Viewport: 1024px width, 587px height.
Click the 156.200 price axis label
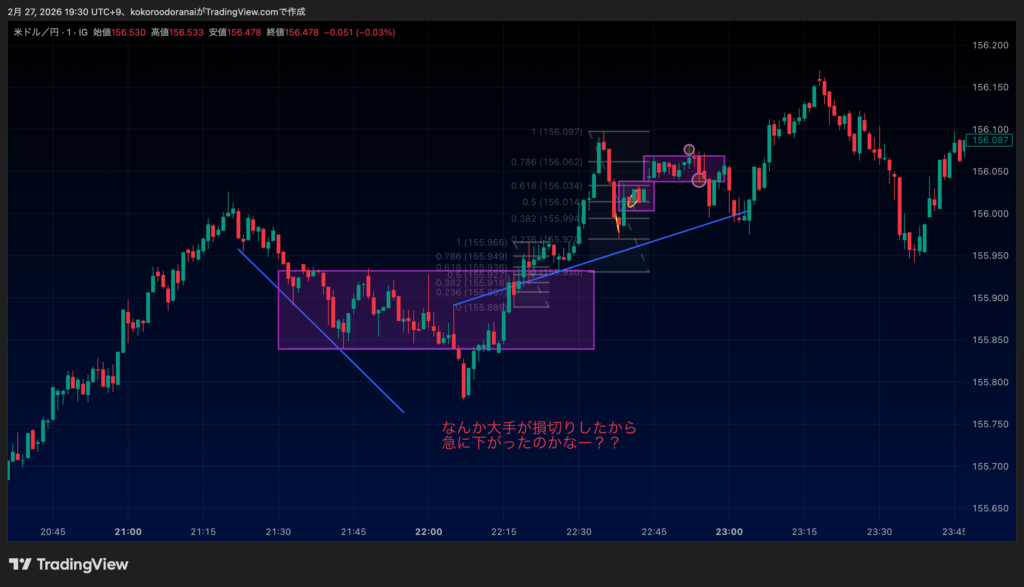990,46
